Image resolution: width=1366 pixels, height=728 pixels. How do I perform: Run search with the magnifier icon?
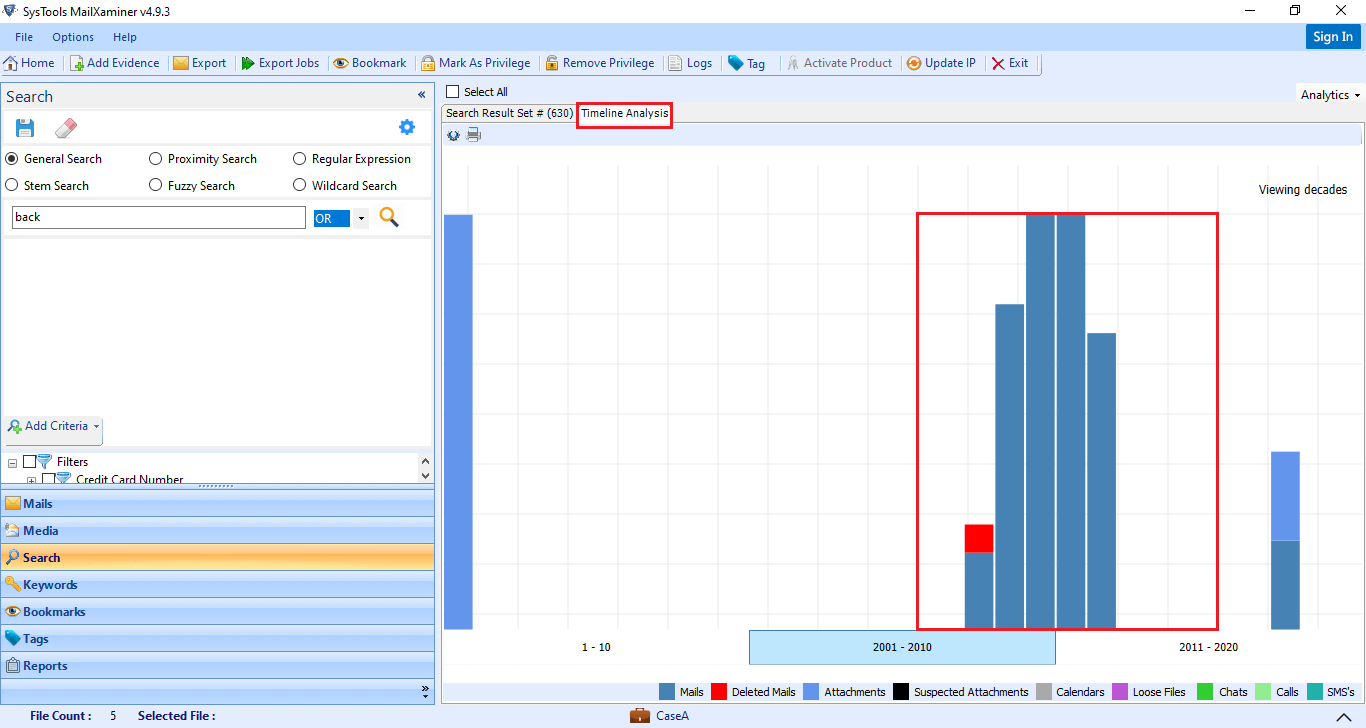click(x=389, y=217)
